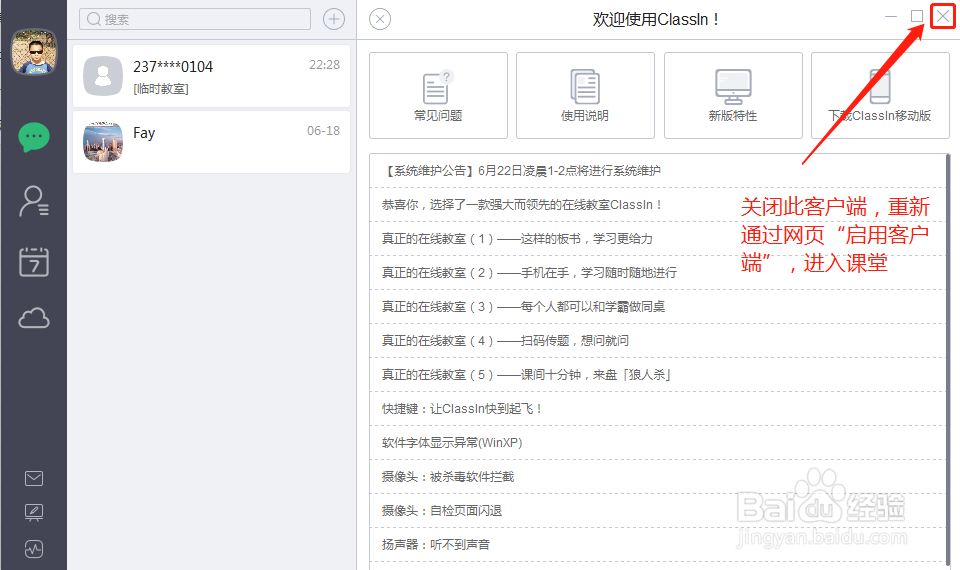The image size is (960, 570).
Task: Open the user profile avatar in sidebar
Action: tap(34, 52)
